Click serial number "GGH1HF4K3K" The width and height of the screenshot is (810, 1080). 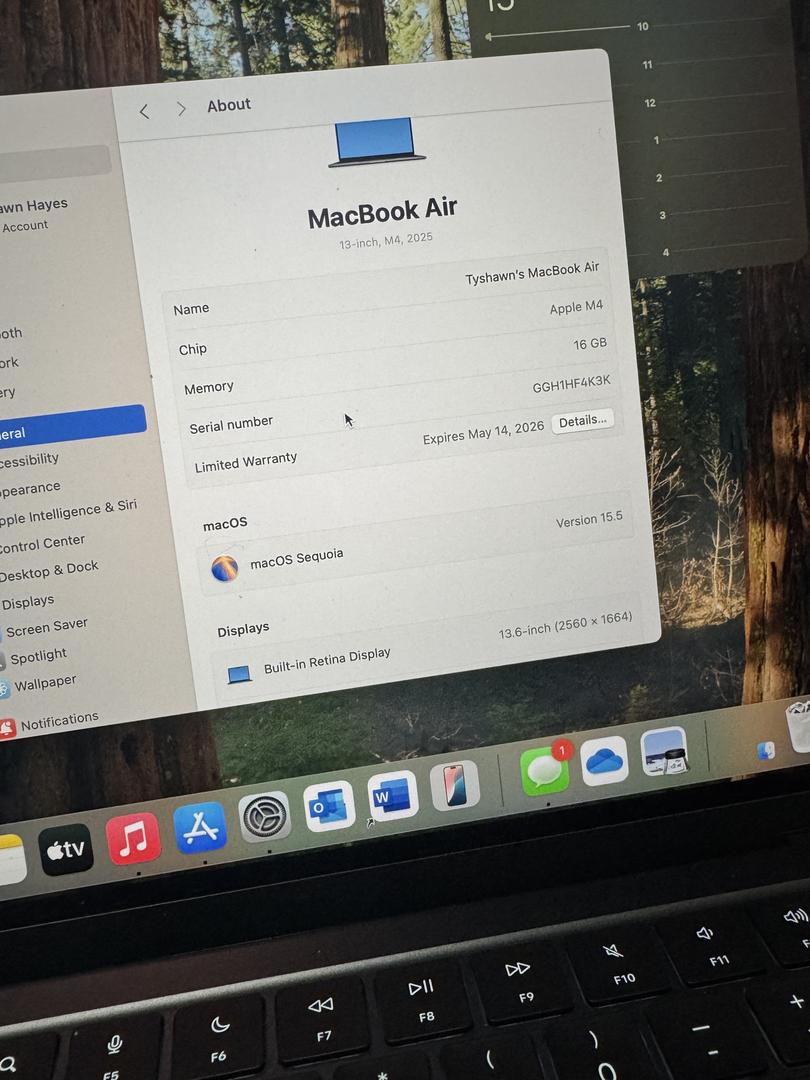(571, 384)
